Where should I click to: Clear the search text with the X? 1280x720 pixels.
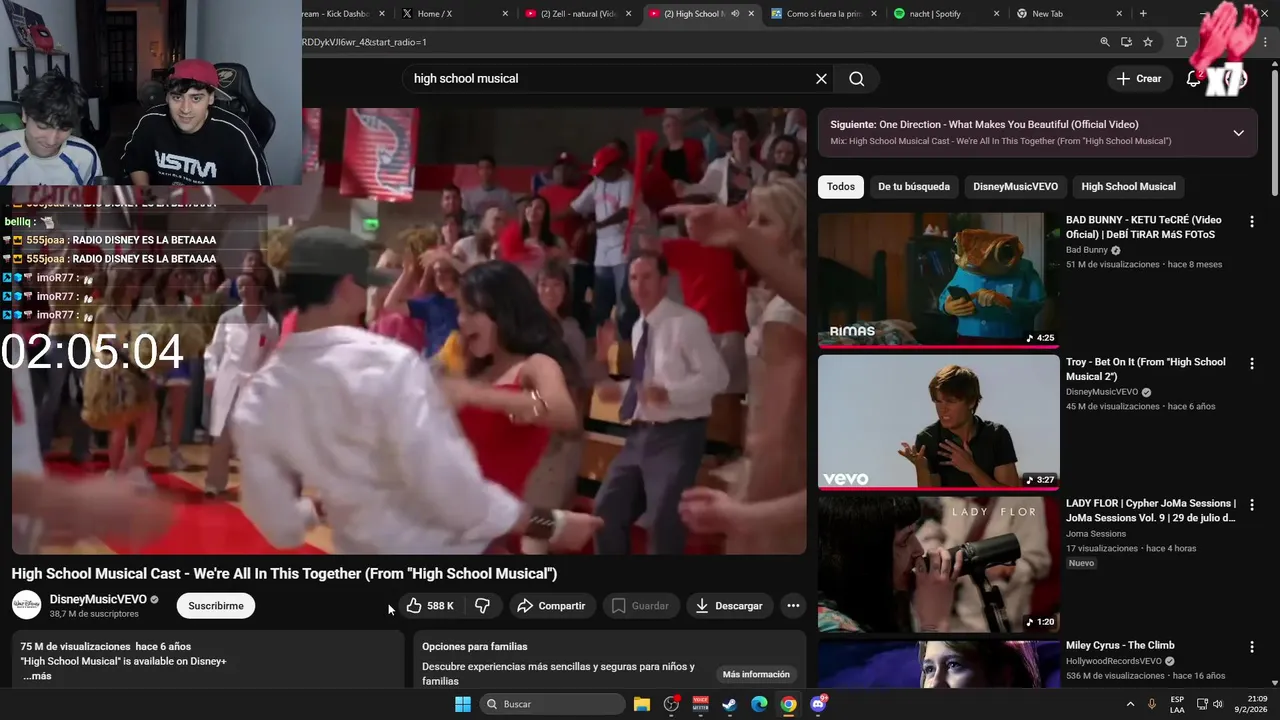click(x=821, y=79)
